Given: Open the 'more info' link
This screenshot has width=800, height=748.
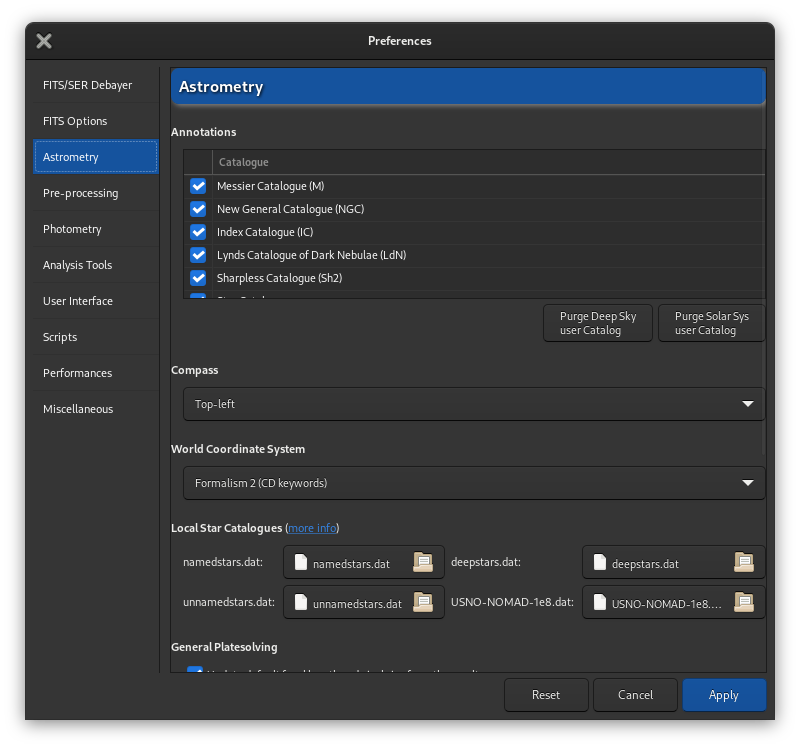Looking at the screenshot, I should pos(312,528).
